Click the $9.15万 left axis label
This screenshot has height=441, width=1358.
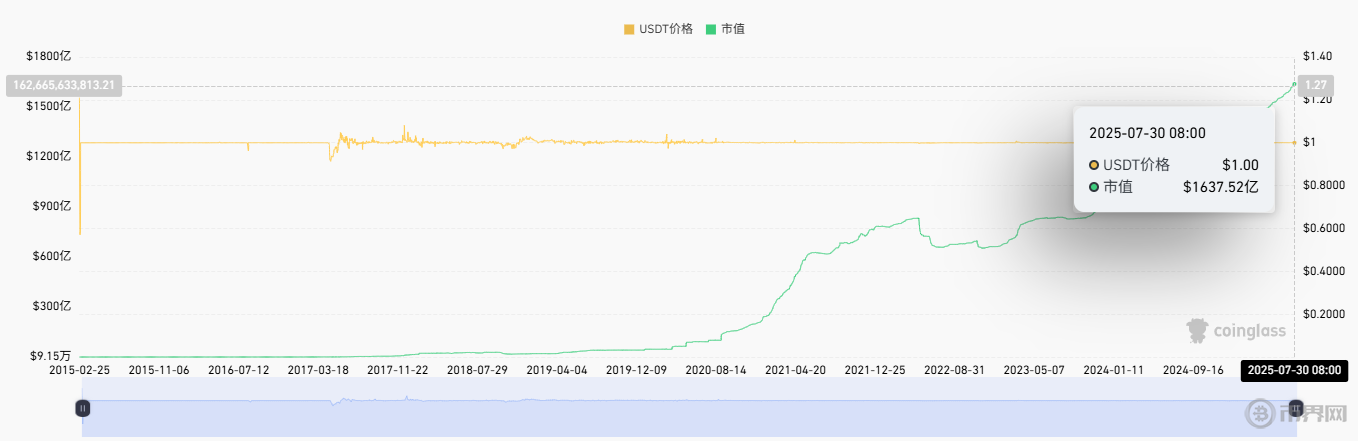point(52,356)
